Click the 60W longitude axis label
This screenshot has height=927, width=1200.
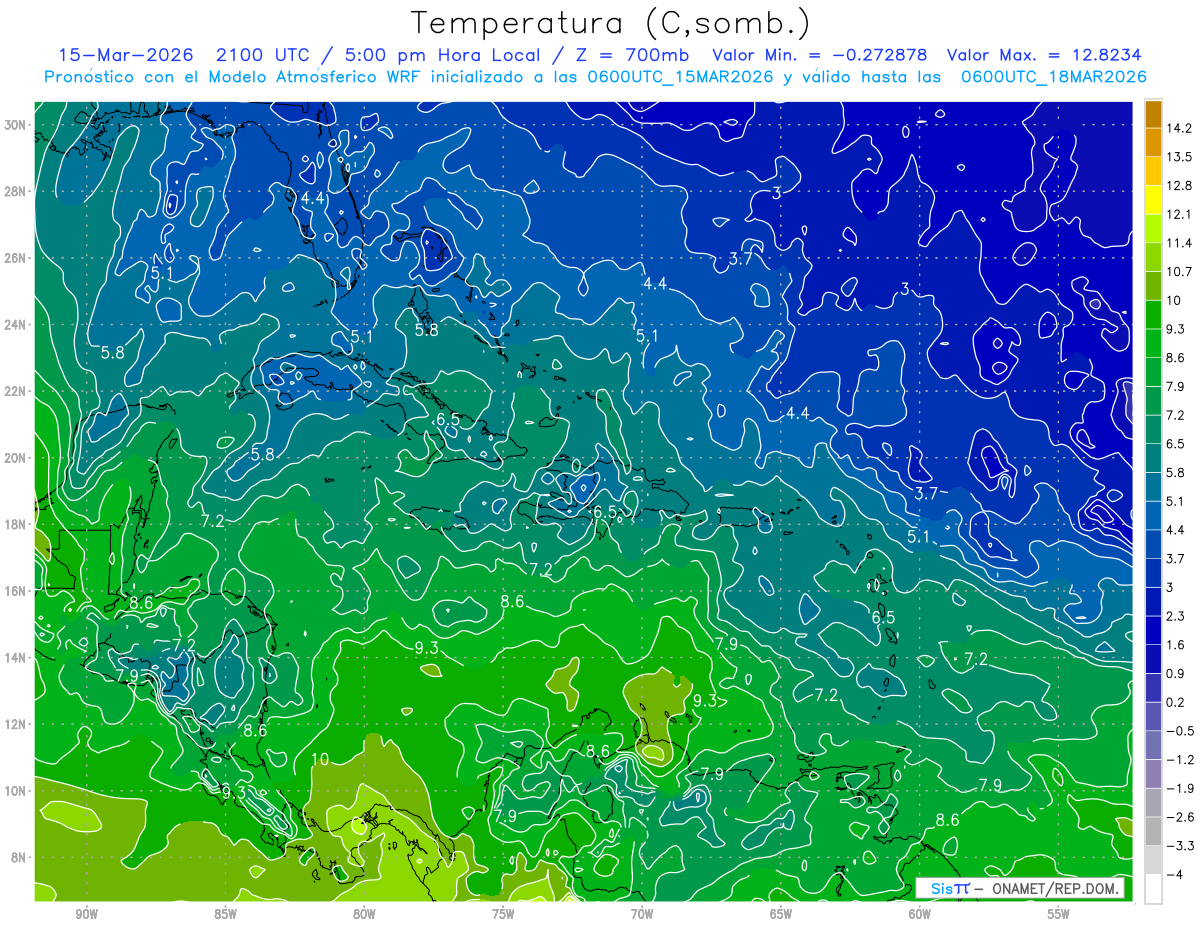[x=920, y=914]
